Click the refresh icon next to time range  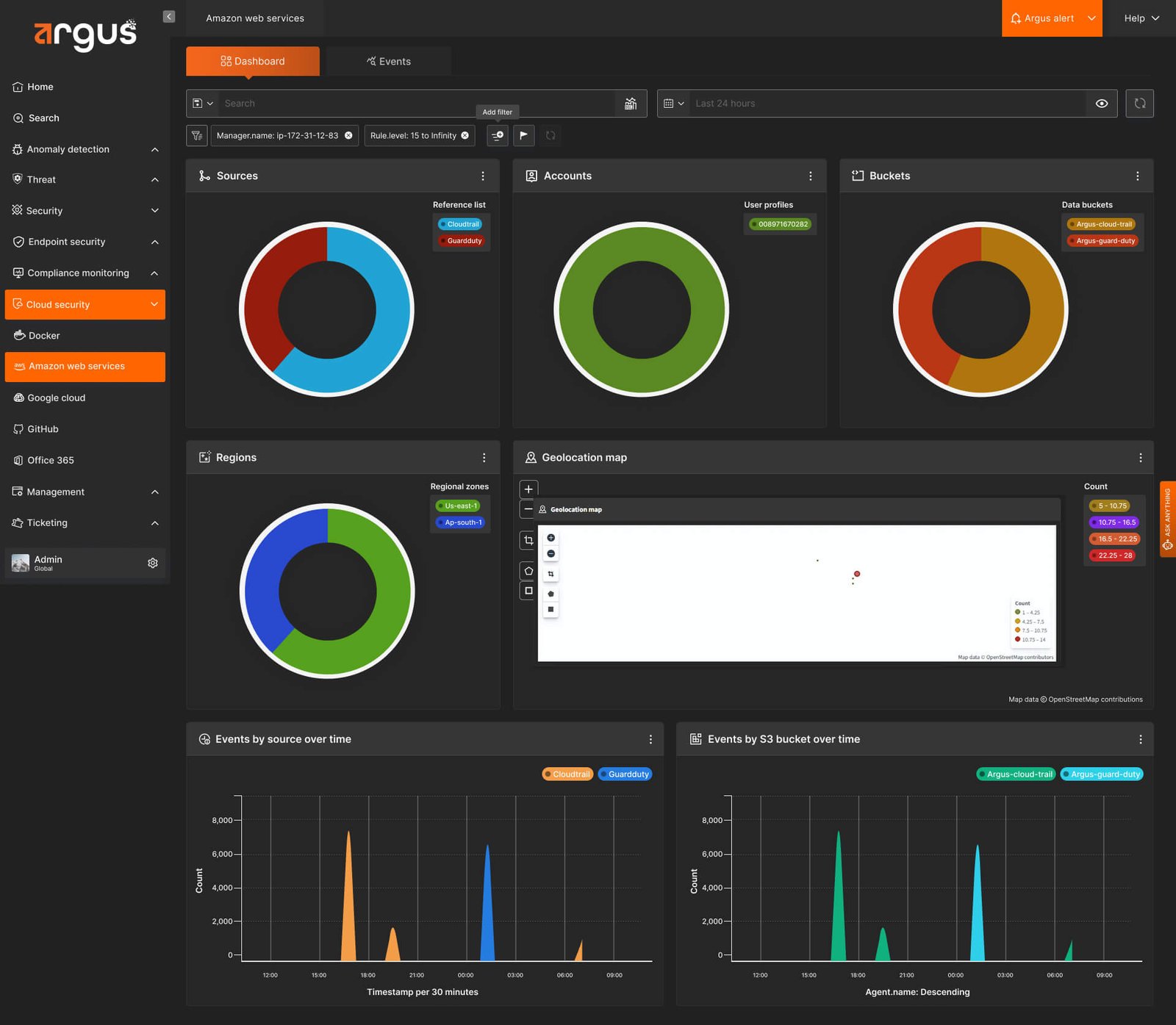pos(1139,104)
